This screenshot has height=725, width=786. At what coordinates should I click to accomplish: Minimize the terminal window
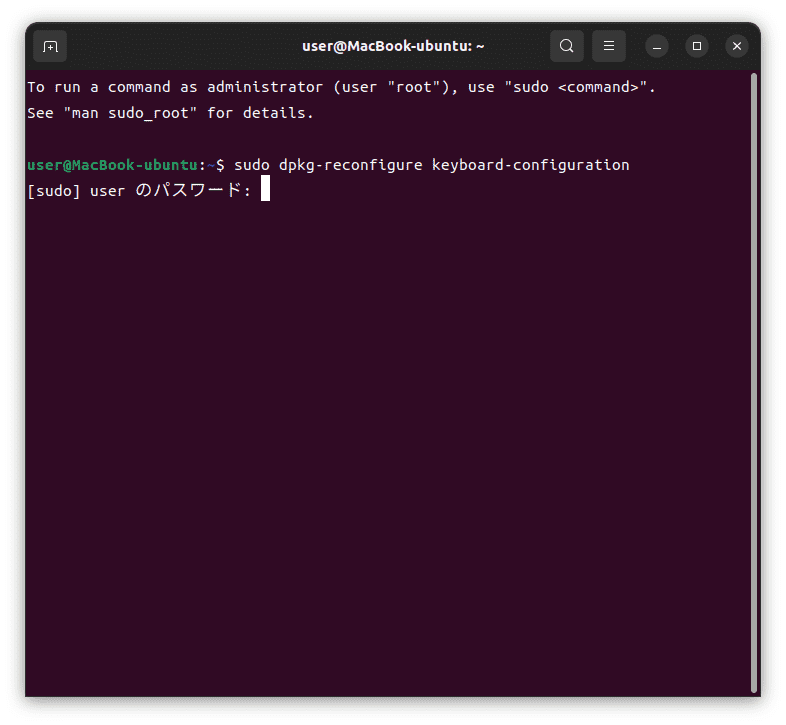657,47
